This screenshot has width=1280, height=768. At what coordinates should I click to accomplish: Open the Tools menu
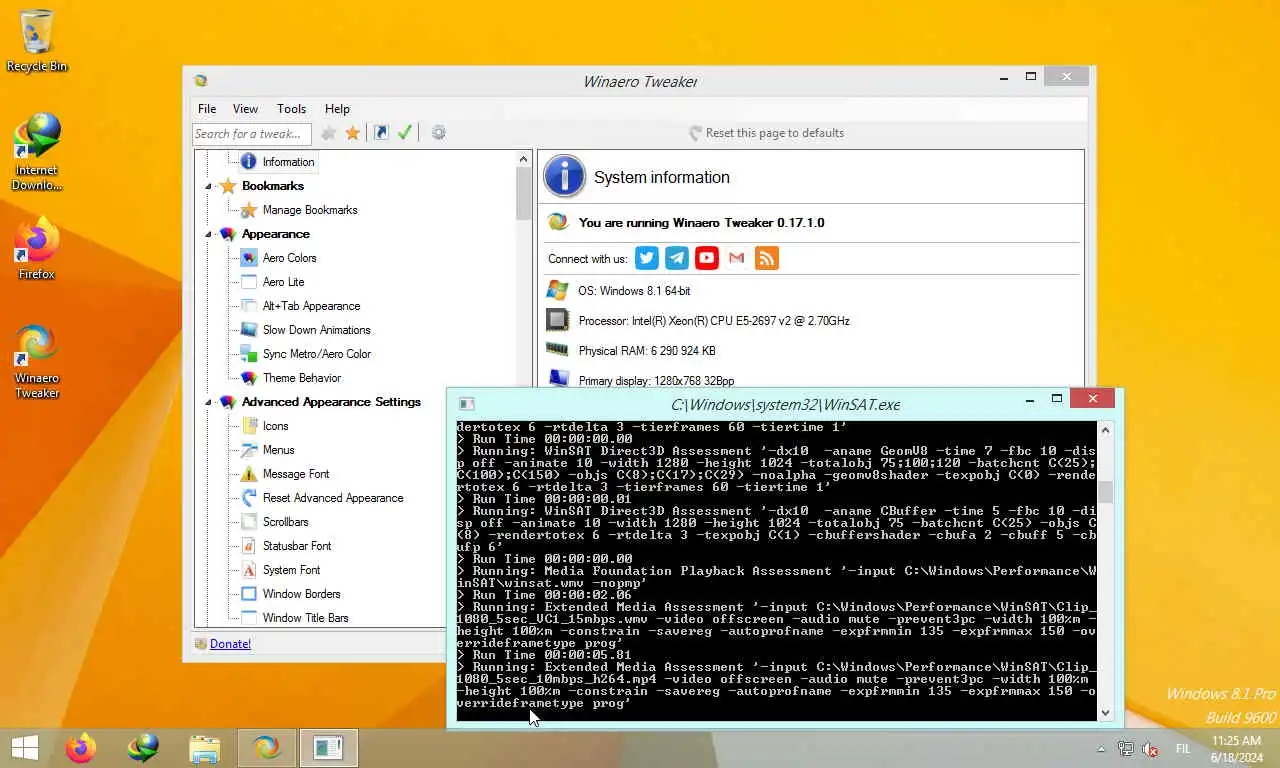coord(291,109)
